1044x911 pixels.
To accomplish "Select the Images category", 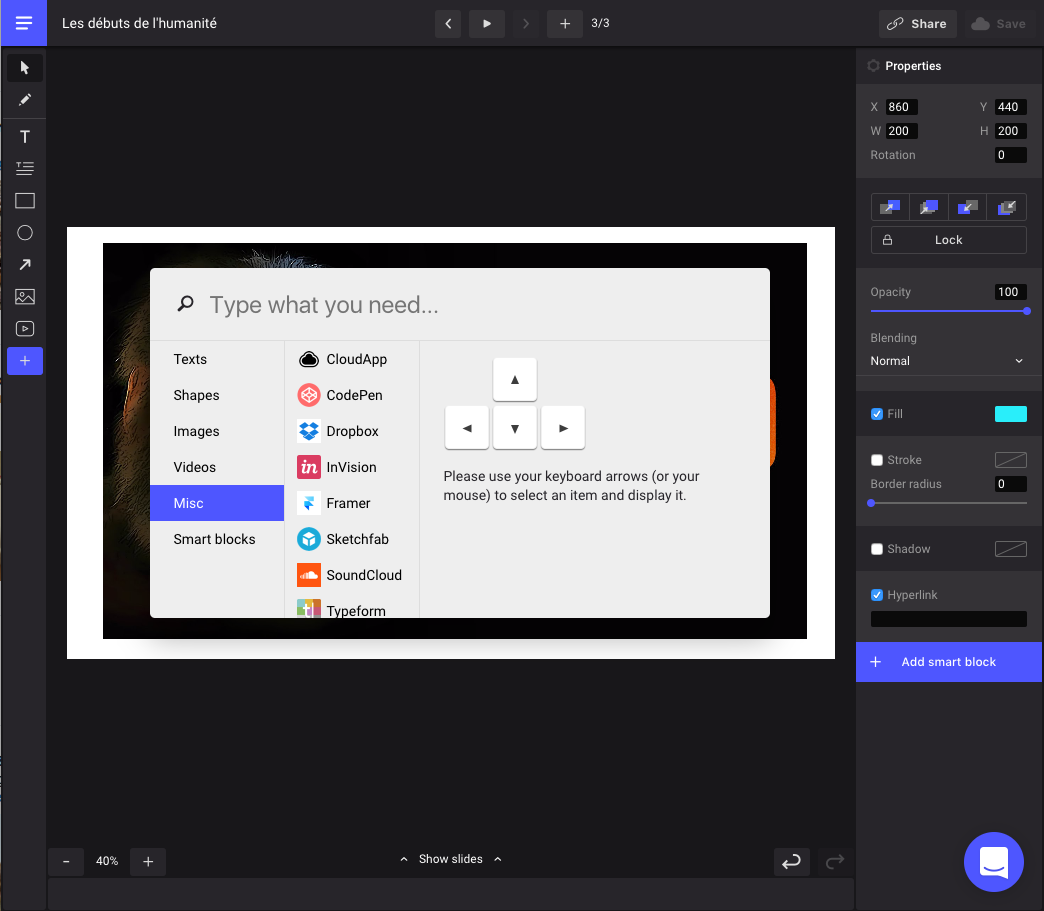I will (x=196, y=431).
